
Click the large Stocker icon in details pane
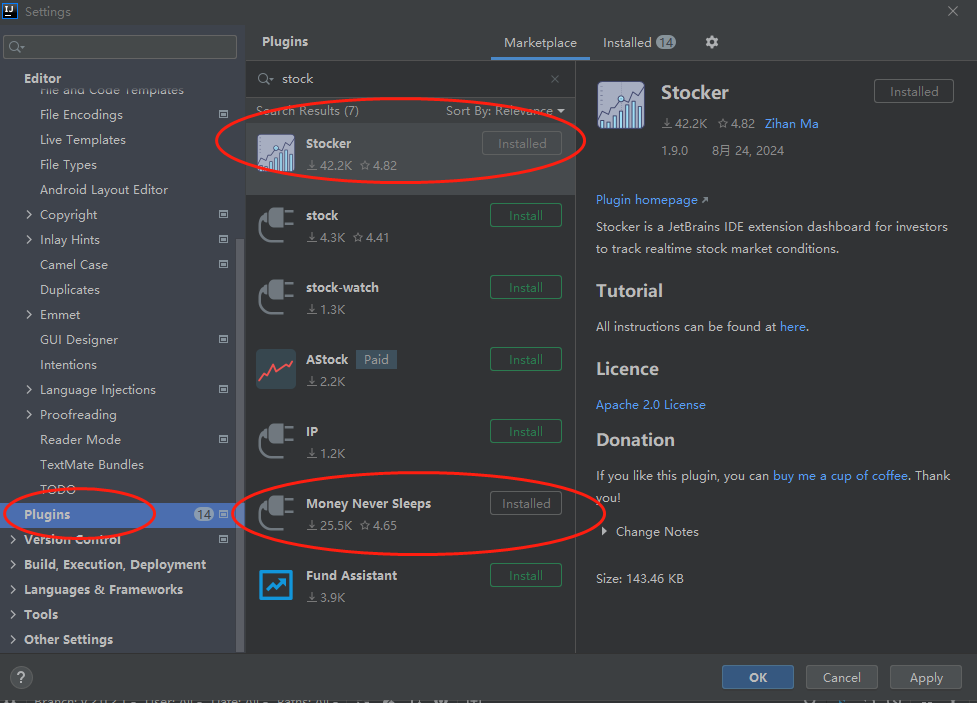pos(621,105)
